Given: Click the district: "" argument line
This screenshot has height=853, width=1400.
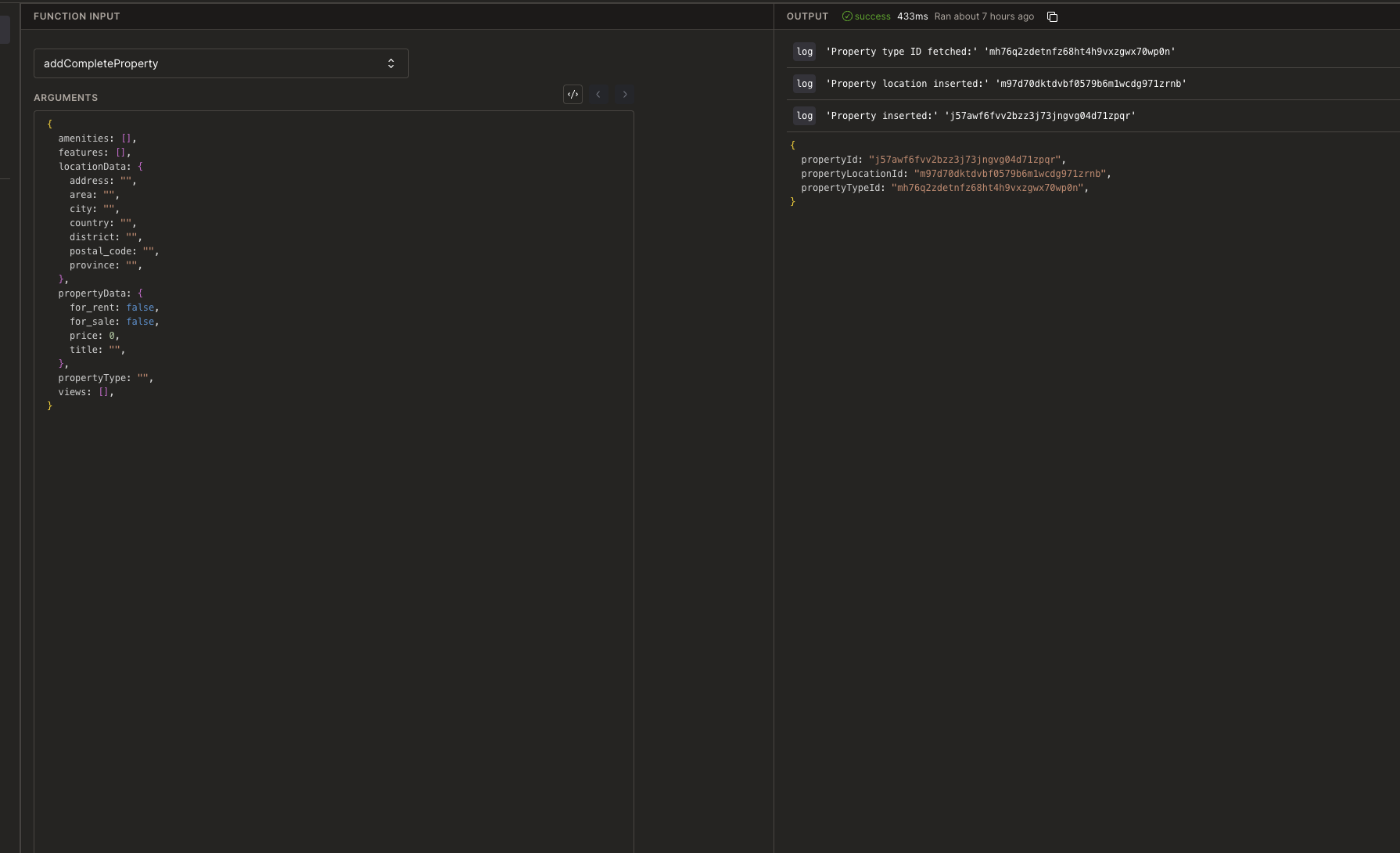Looking at the screenshot, I should tap(106, 237).
